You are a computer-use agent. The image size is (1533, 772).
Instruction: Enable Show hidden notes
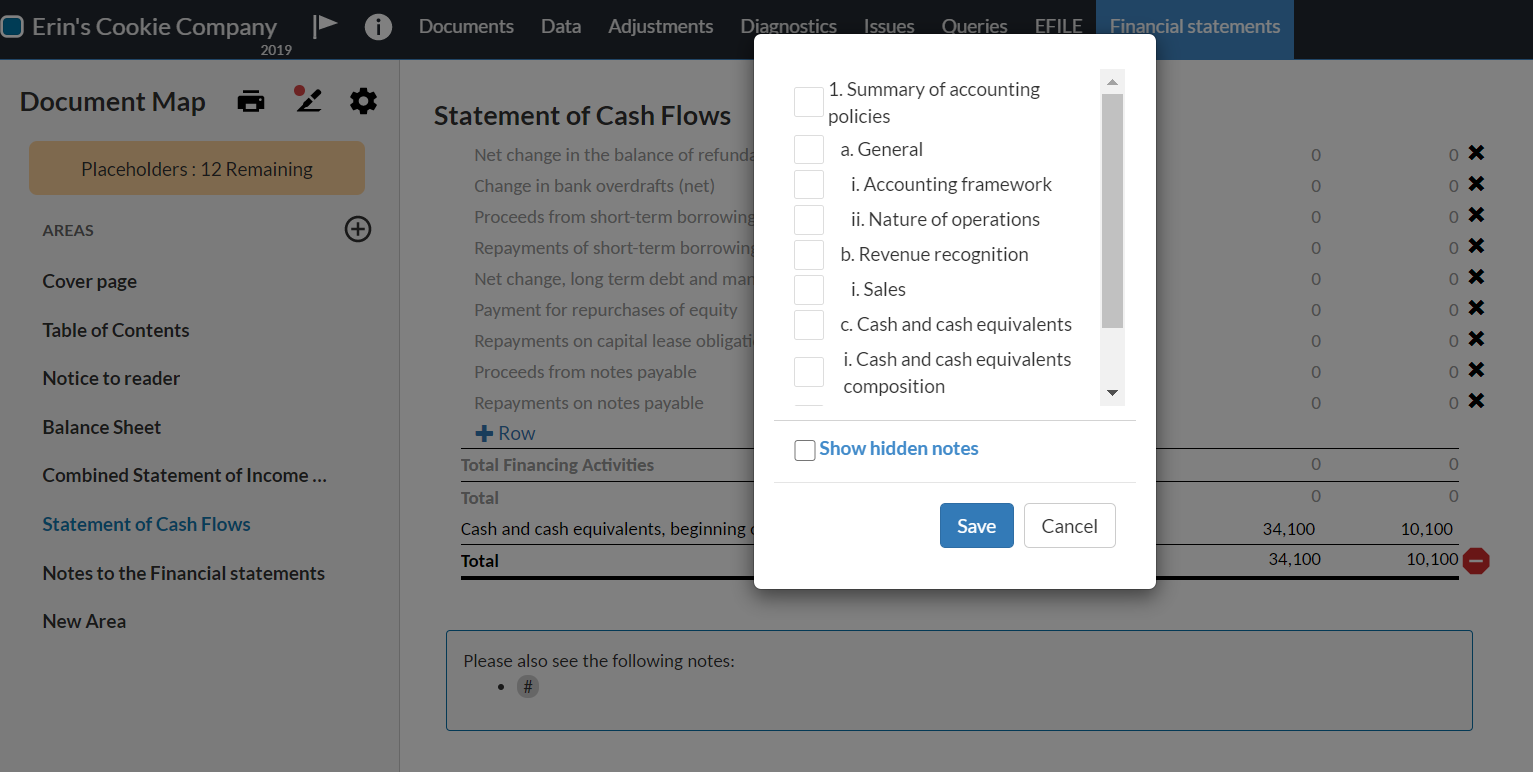(804, 450)
